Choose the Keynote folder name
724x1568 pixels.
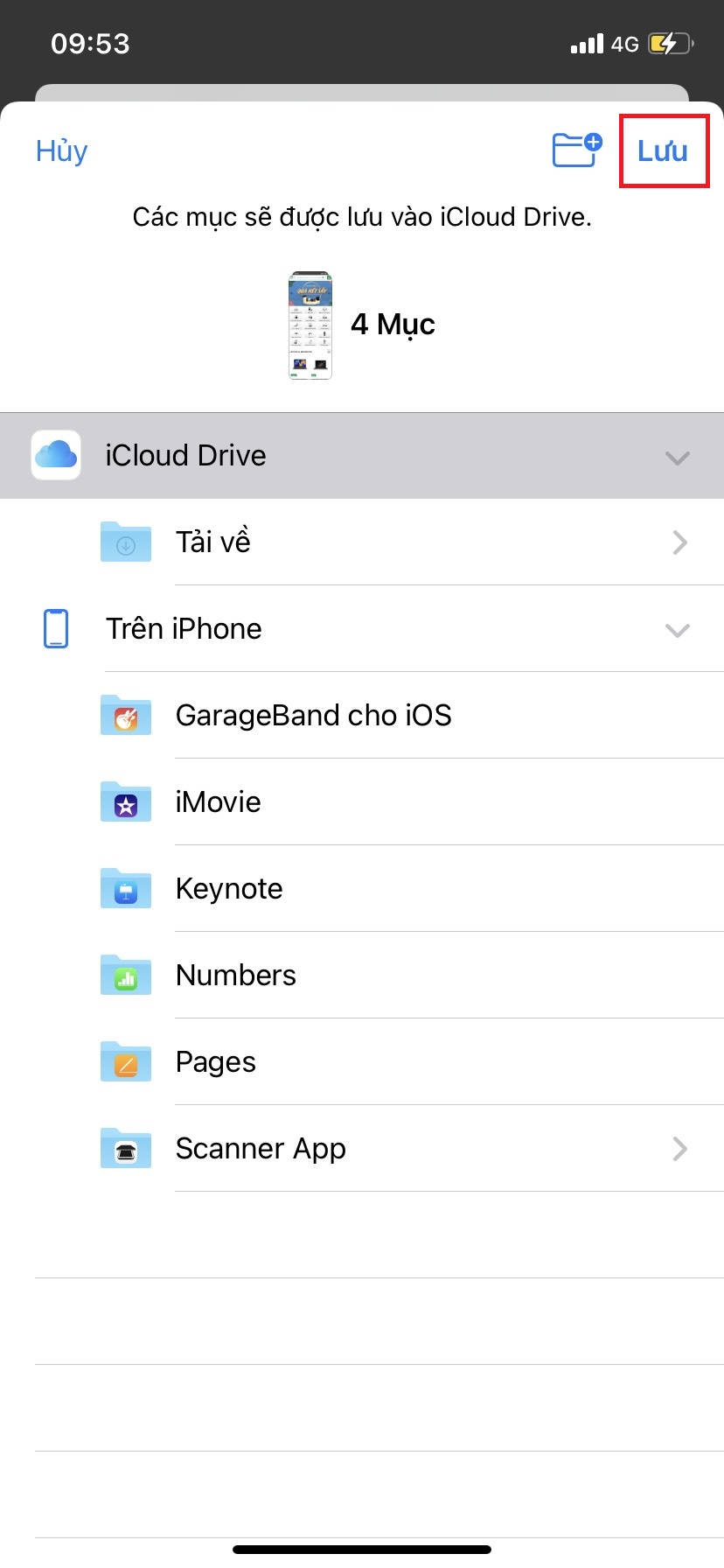point(229,889)
